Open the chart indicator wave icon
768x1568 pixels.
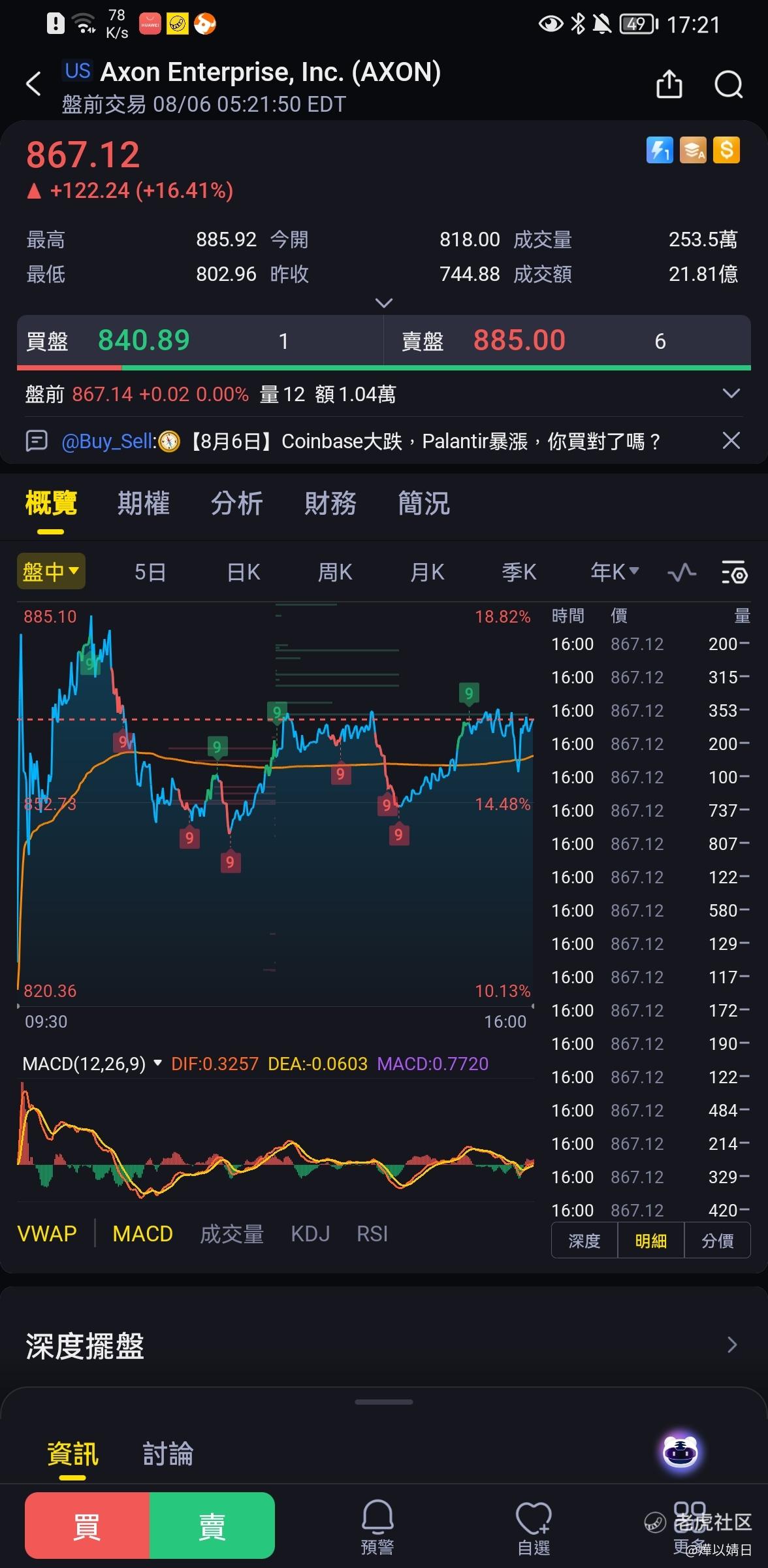click(682, 573)
